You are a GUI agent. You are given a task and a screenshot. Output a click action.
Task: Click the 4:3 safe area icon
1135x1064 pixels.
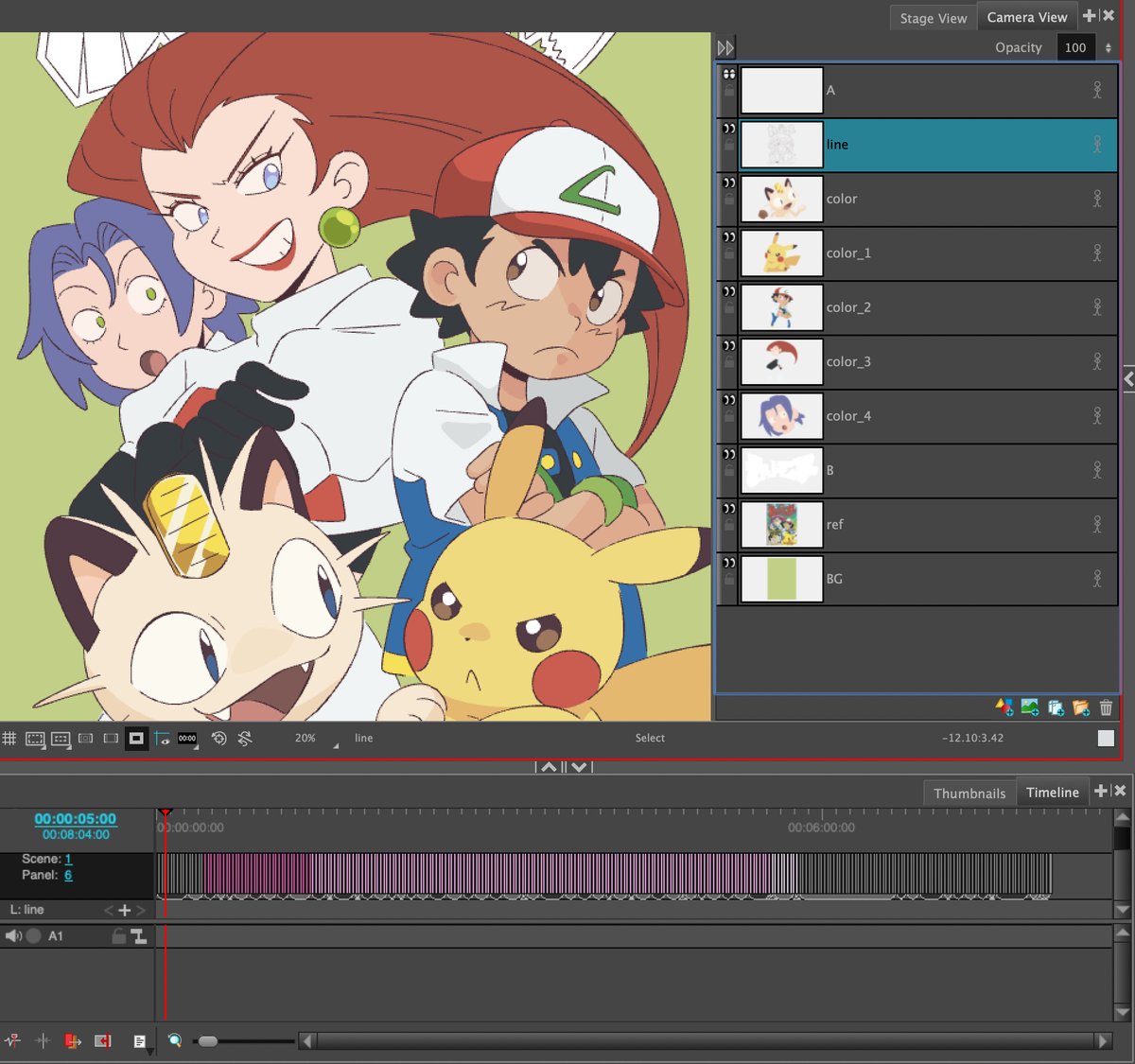pyautogui.click(x=61, y=739)
